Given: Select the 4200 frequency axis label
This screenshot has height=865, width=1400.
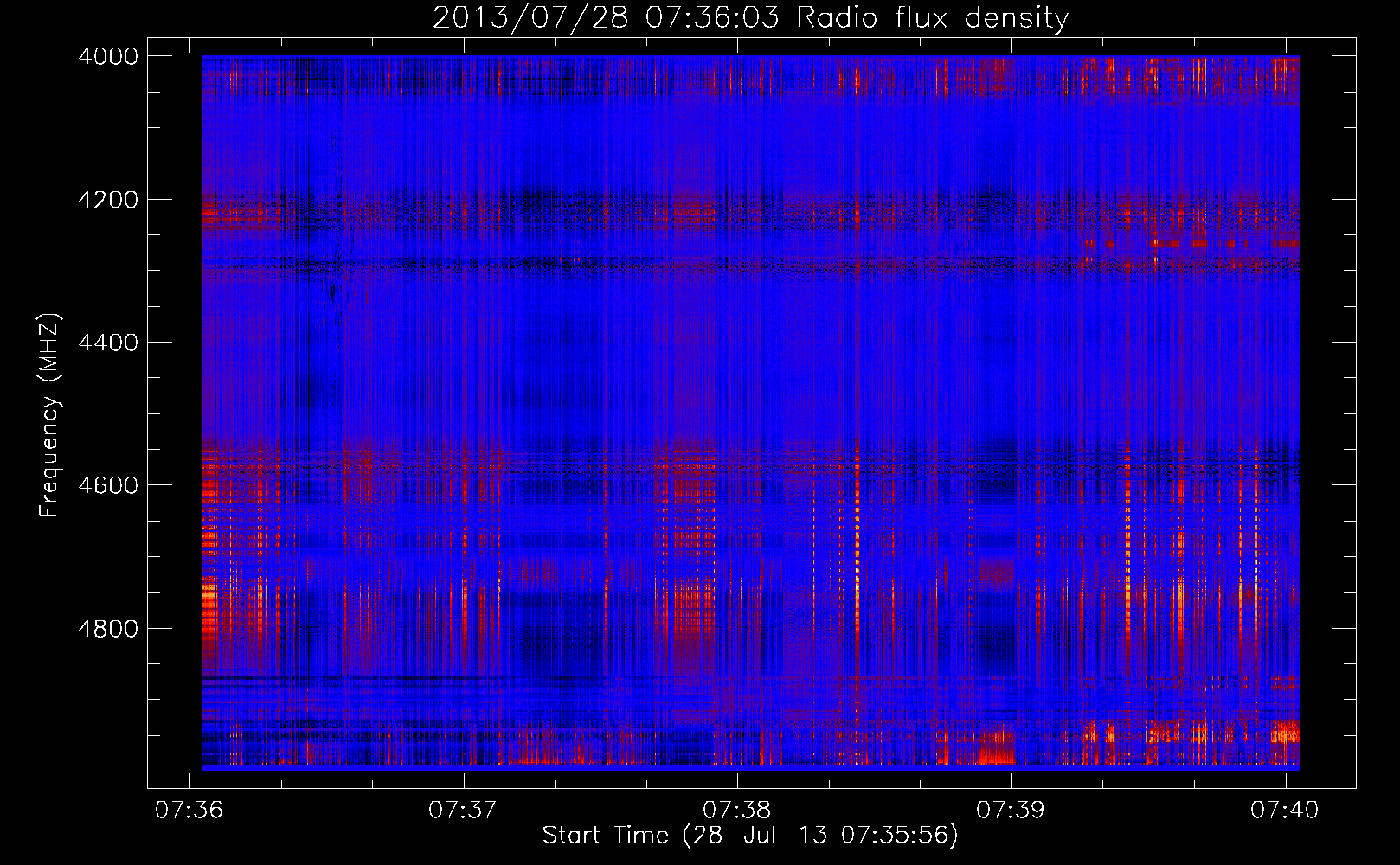Looking at the screenshot, I should (108, 200).
